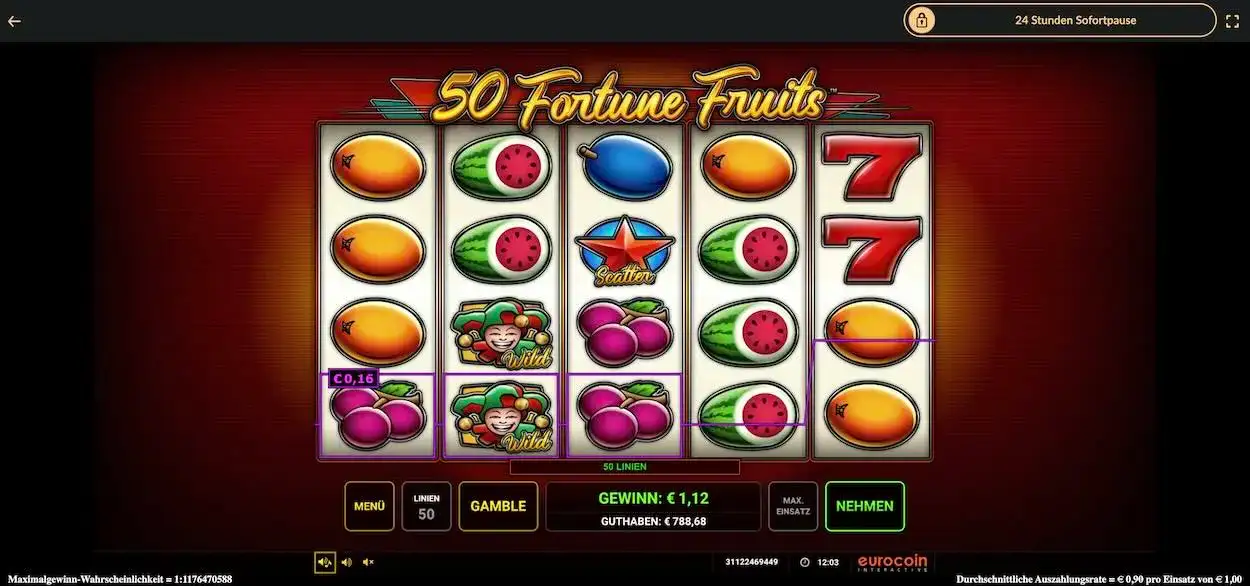Collect winnings with NEHMEN
Viewport: 1250px width, 586px height.
865,506
